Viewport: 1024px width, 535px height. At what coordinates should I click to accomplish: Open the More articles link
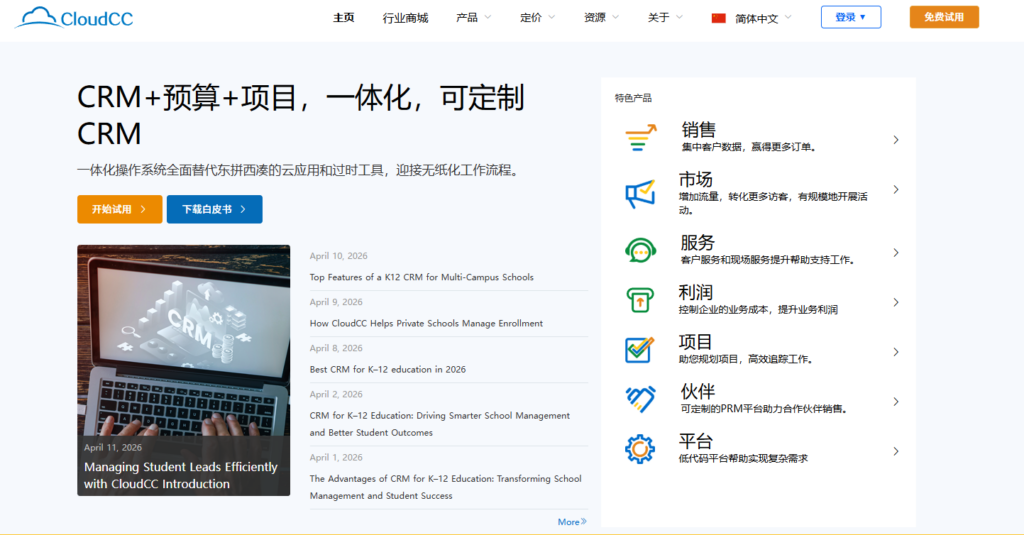tap(572, 521)
